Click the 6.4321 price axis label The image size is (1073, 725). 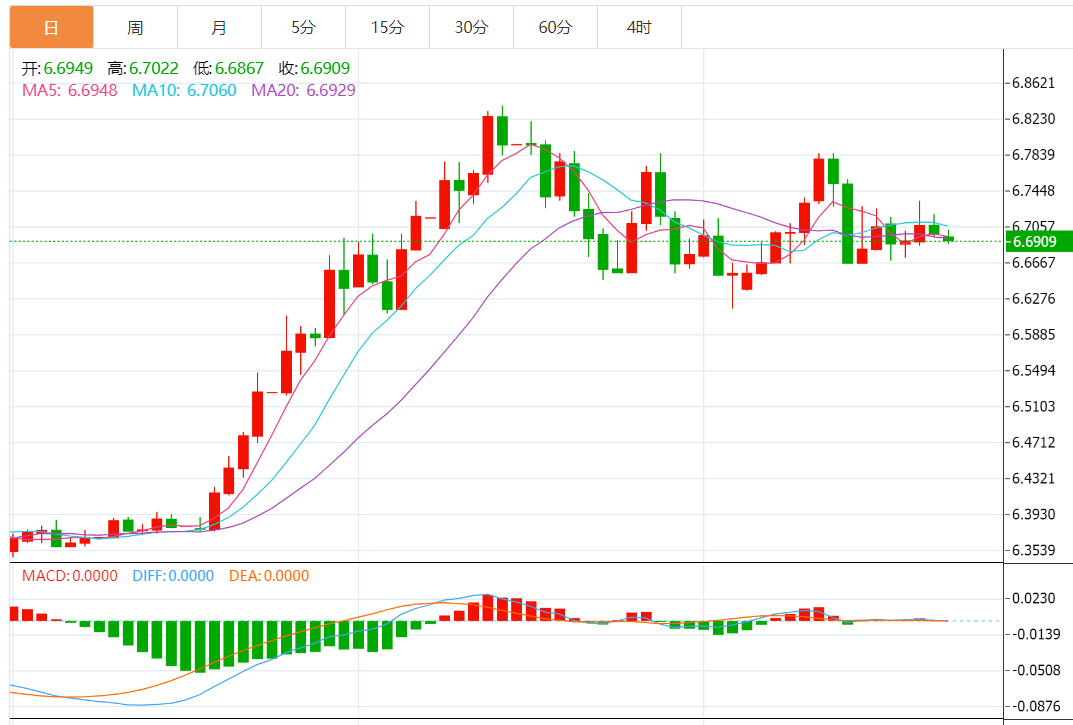point(1034,478)
